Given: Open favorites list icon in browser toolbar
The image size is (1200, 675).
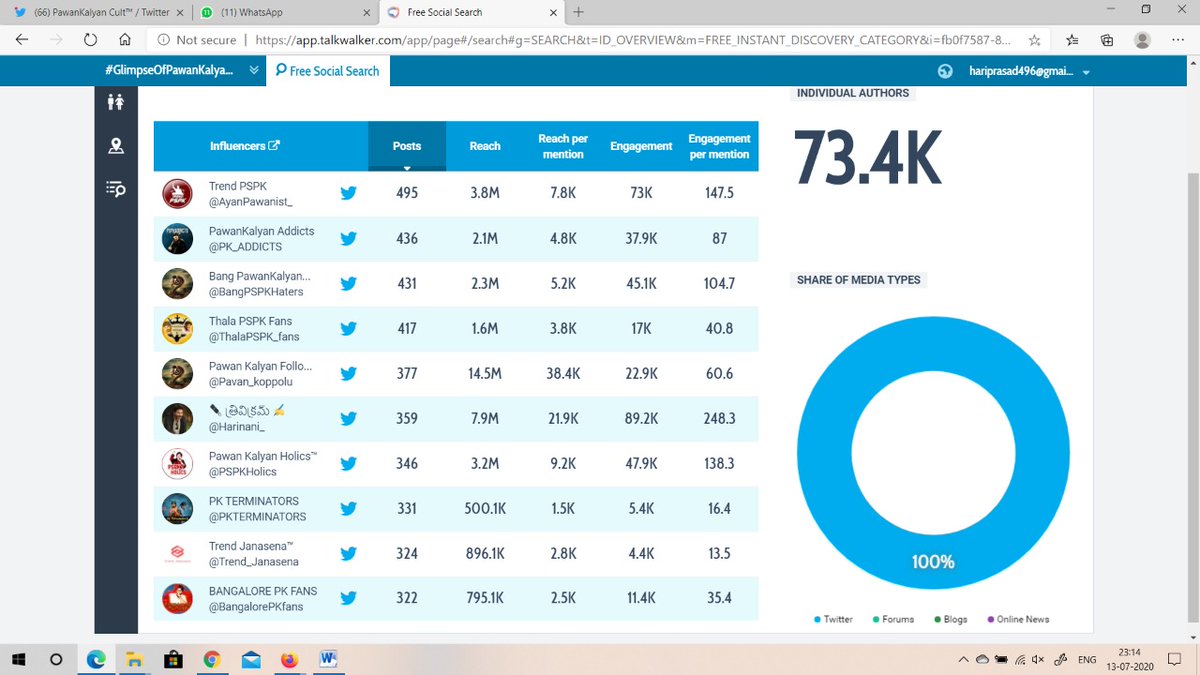Looking at the screenshot, I should 1072,40.
